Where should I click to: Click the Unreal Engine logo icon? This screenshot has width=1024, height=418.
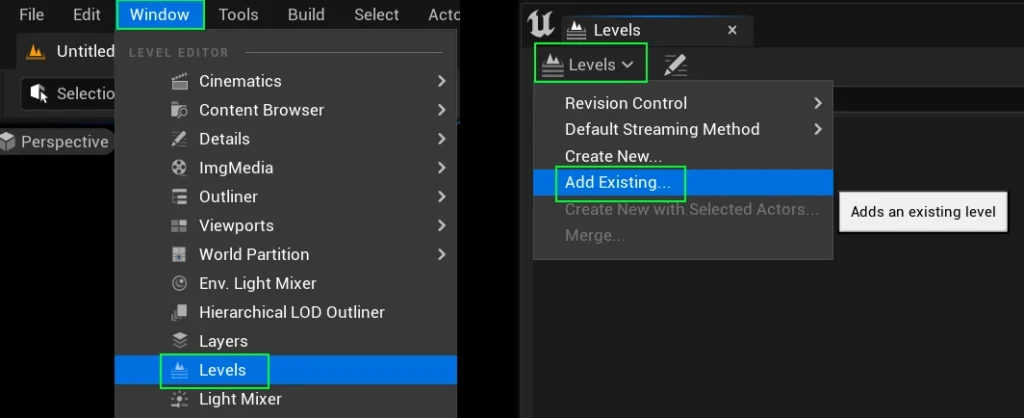tap(542, 26)
